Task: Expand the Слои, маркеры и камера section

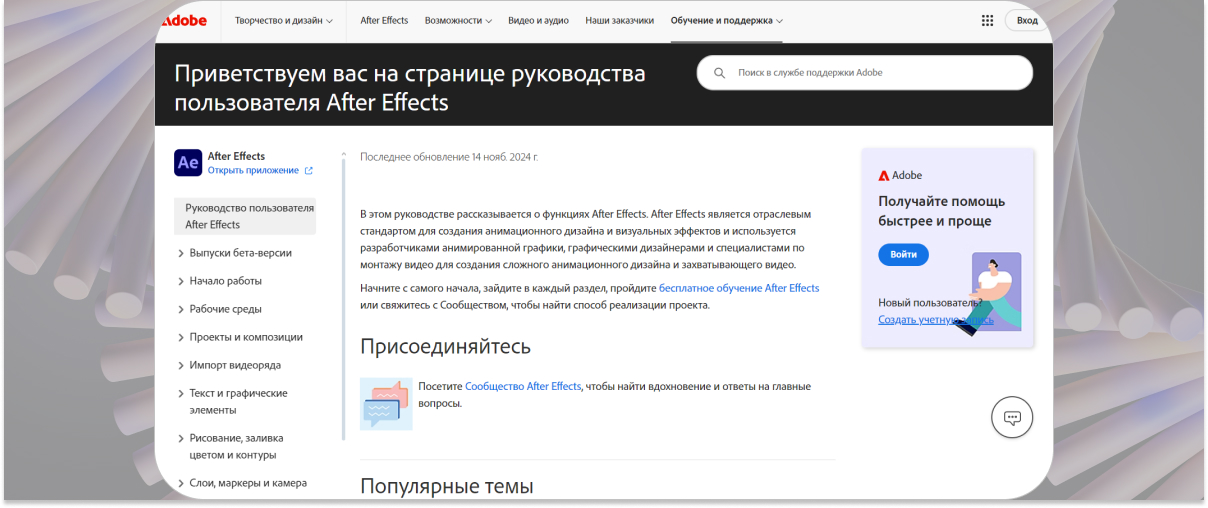Action: click(x=241, y=483)
